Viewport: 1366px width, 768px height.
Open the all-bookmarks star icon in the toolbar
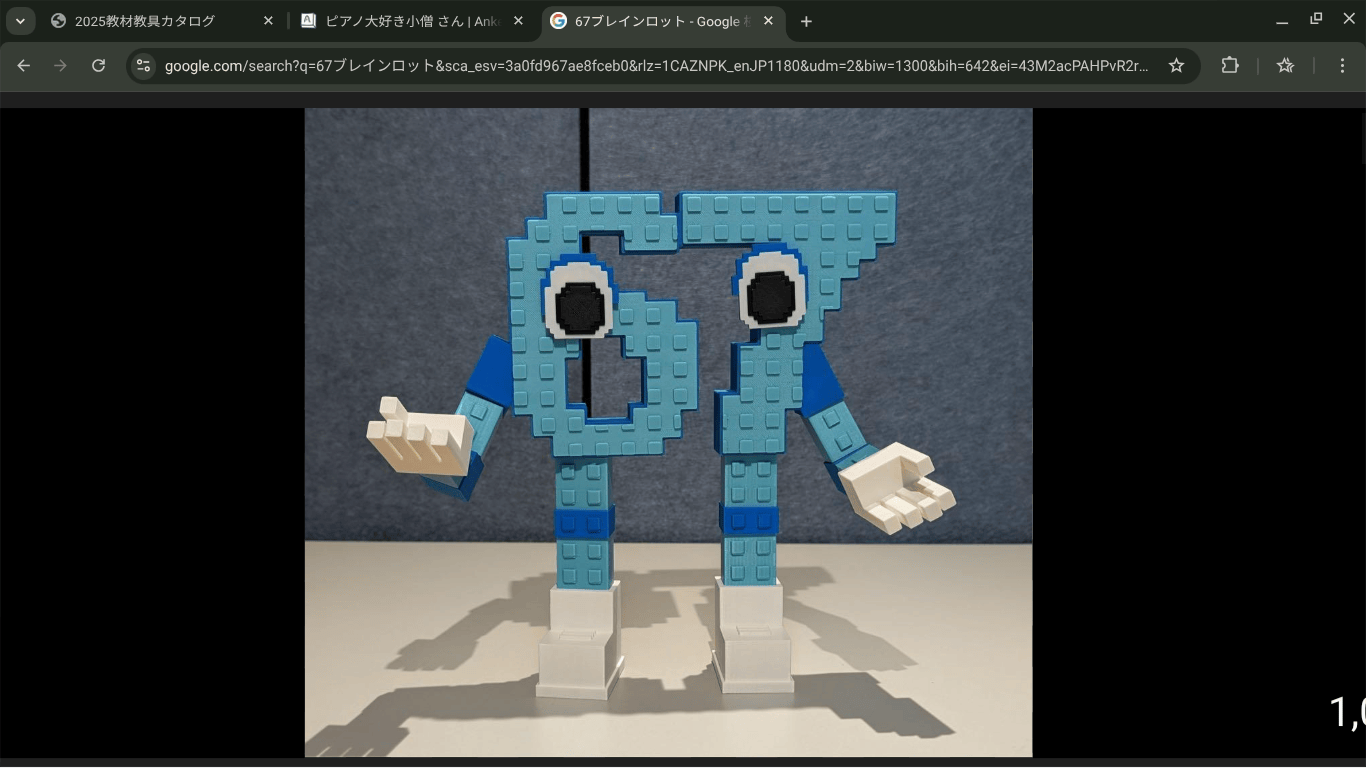[x=1285, y=66]
